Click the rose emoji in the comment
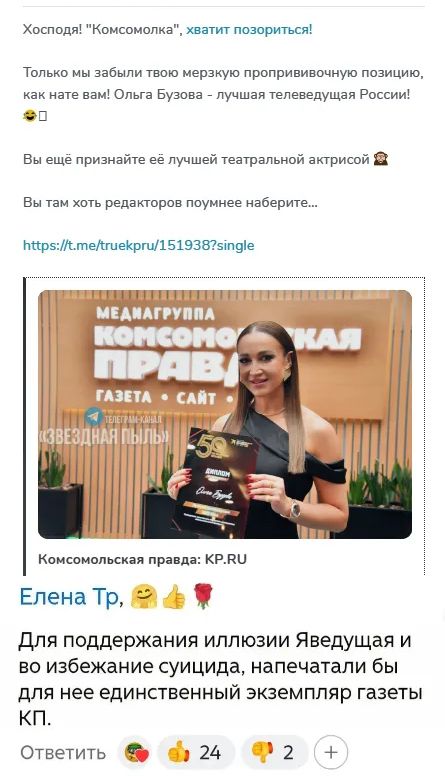Viewport: 445px width, 776px height. (202, 595)
